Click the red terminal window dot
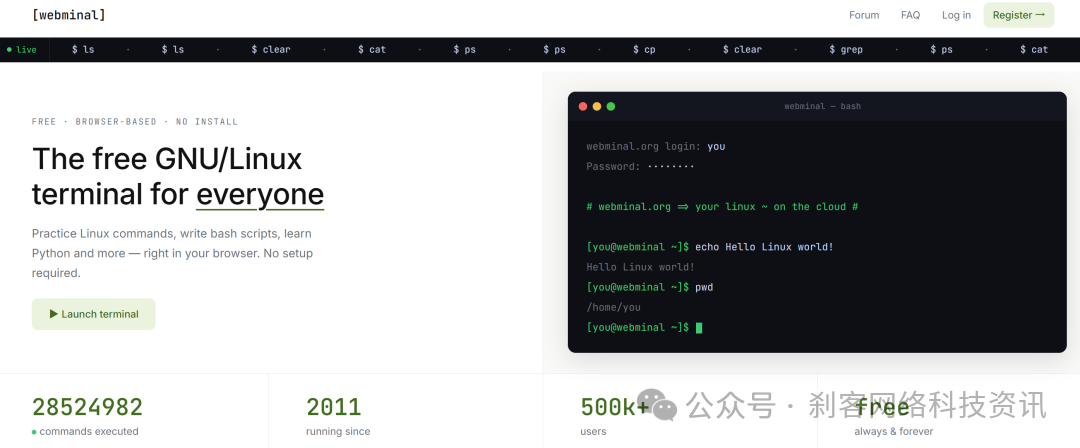The height and width of the screenshot is (448, 1080). click(583, 106)
